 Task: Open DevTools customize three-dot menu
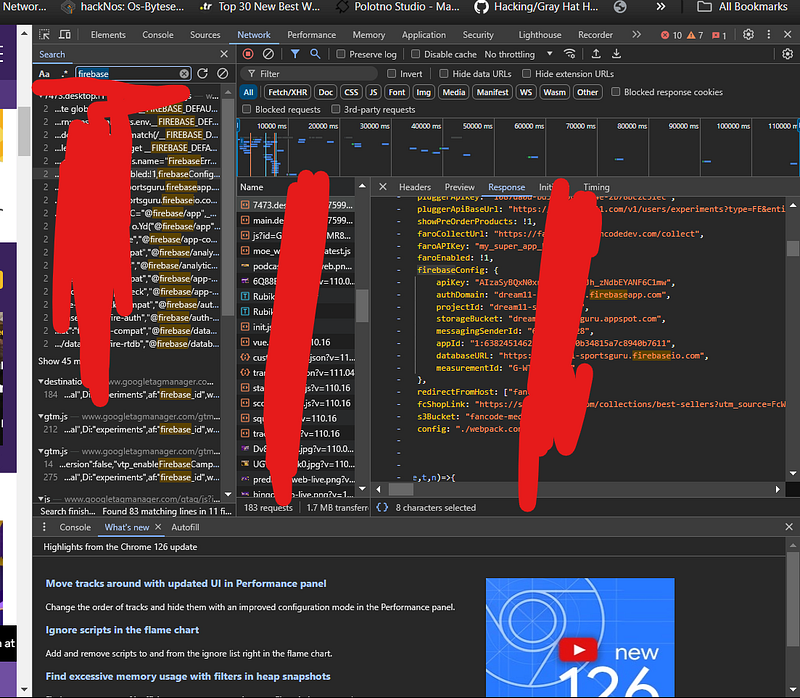tap(768, 35)
